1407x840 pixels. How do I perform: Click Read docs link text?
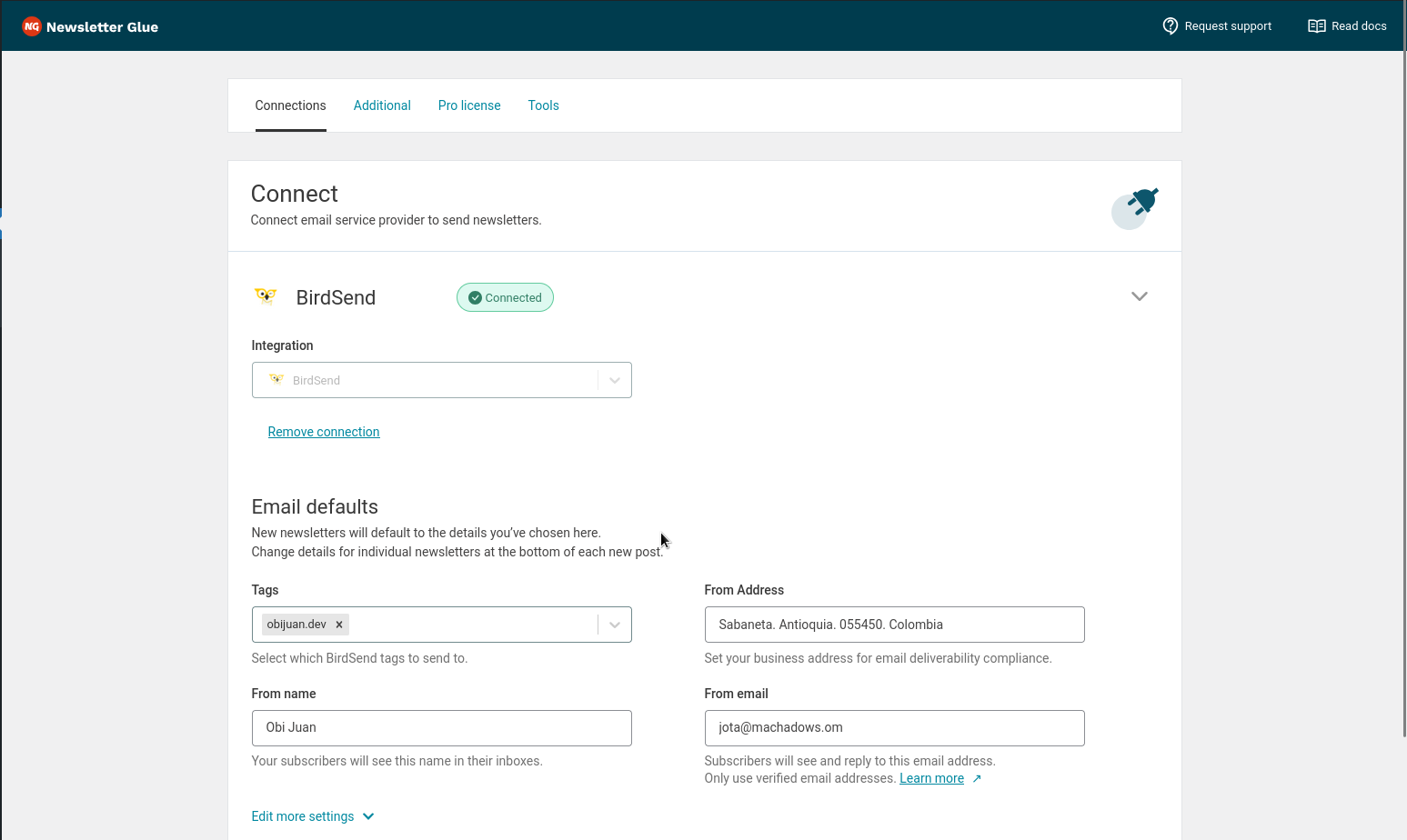coord(1359,26)
